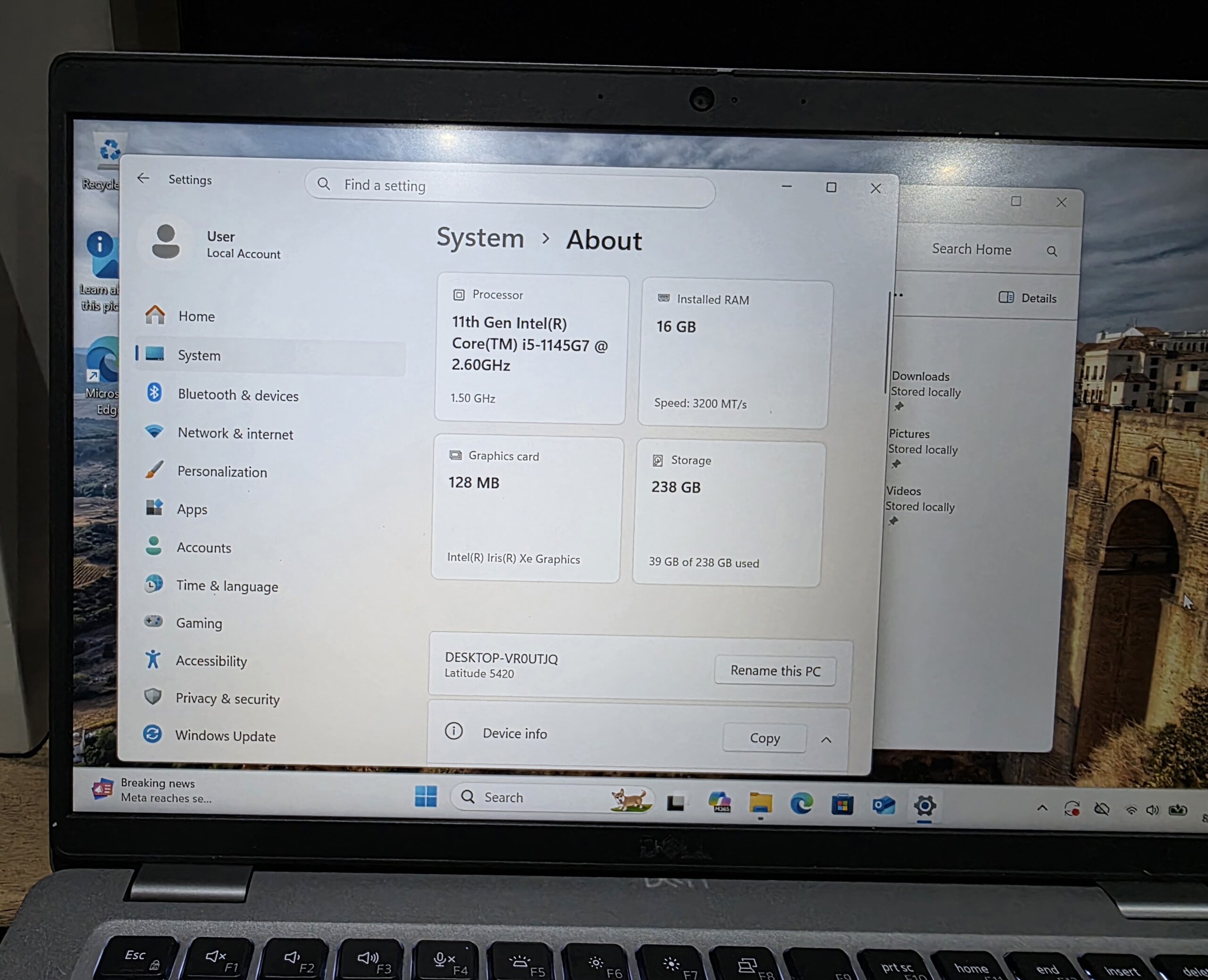Screen dimensions: 1208x980
Task: Go back using the Settings back arrow
Action: point(143,178)
